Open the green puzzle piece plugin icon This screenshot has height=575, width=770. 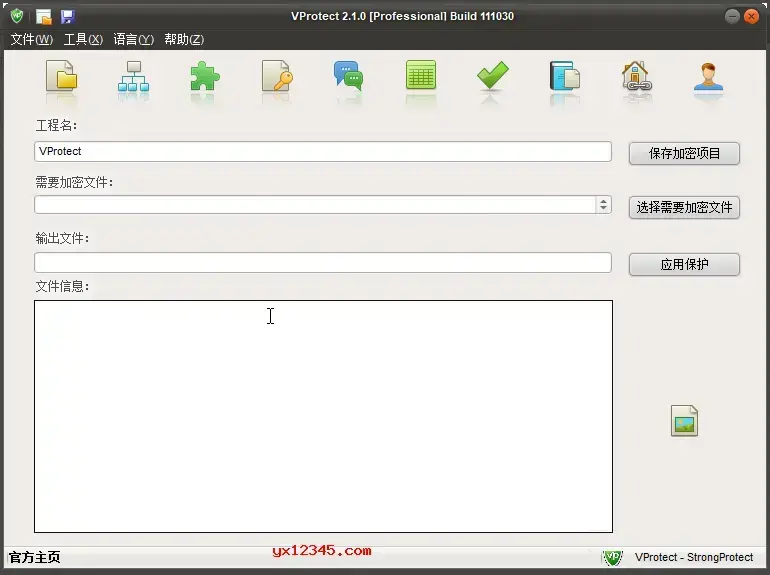pos(205,77)
